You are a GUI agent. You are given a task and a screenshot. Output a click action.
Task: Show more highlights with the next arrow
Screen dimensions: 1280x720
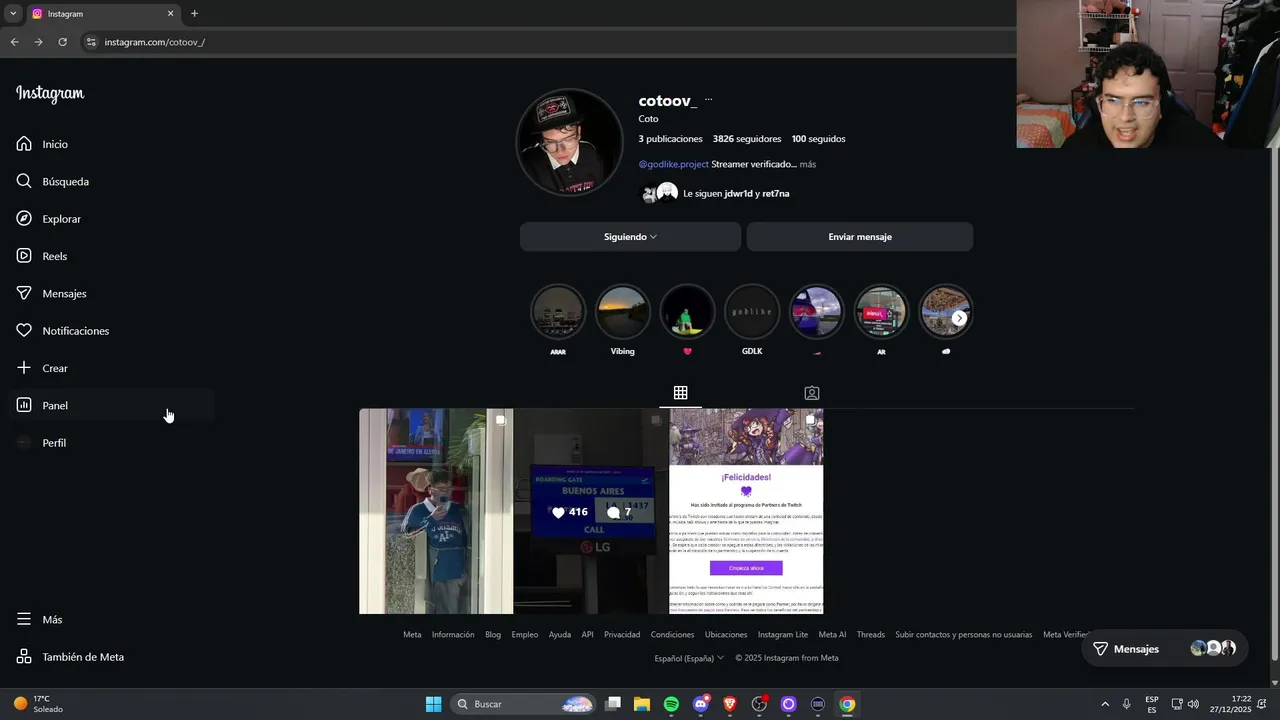pos(959,318)
